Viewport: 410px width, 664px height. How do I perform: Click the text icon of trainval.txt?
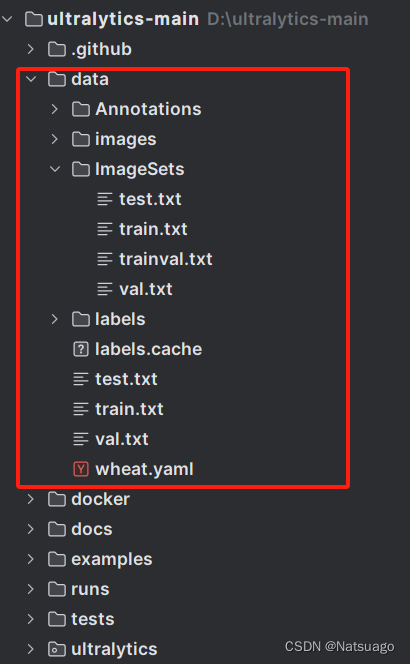coord(105,259)
